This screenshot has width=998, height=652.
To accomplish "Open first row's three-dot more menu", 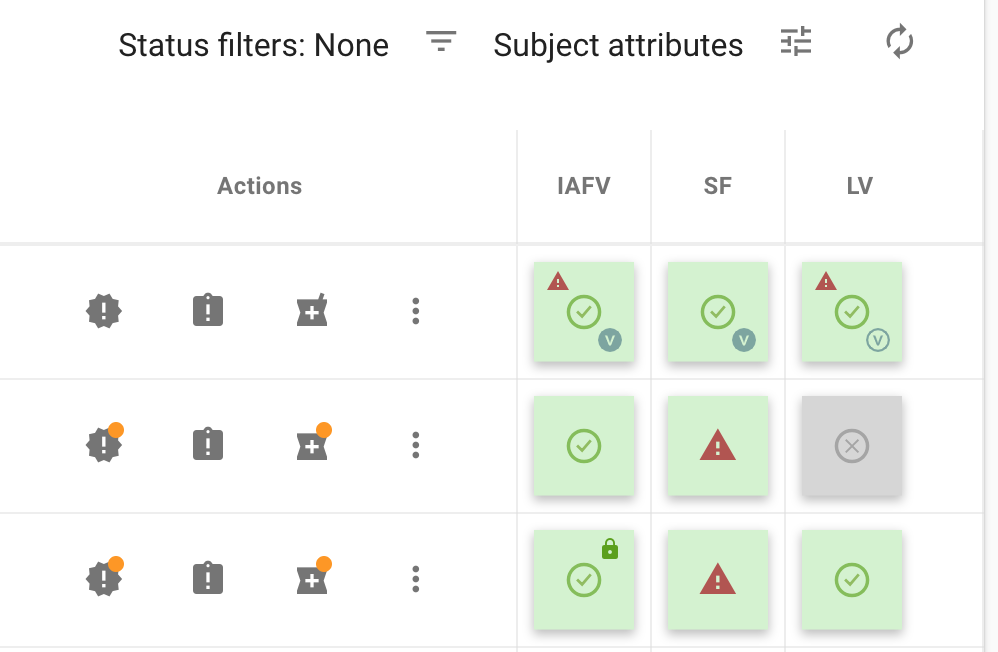I will point(416,312).
